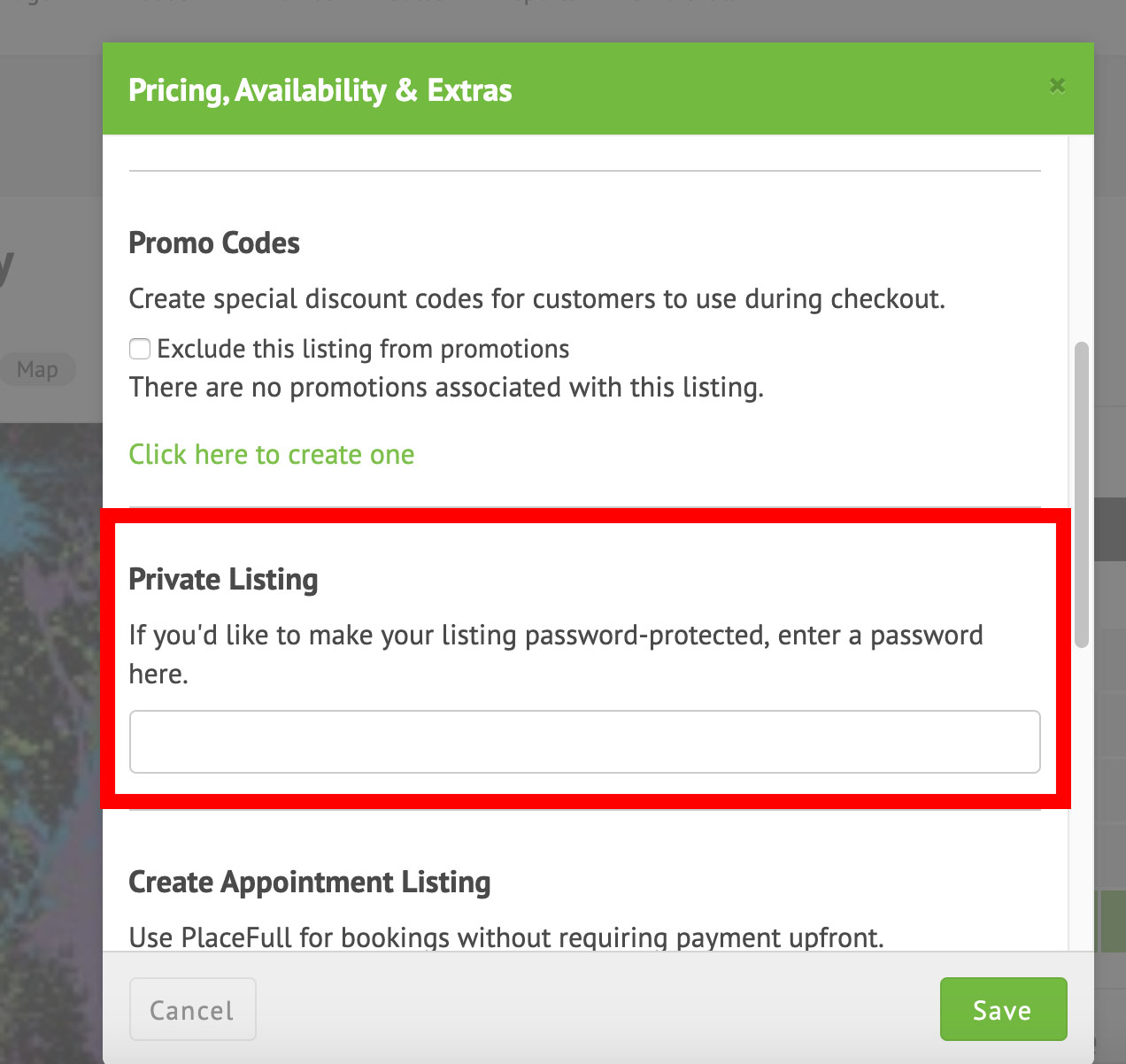Check Exclude this listing from promotions box
Screen dimensions: 1126x1064
140,349
